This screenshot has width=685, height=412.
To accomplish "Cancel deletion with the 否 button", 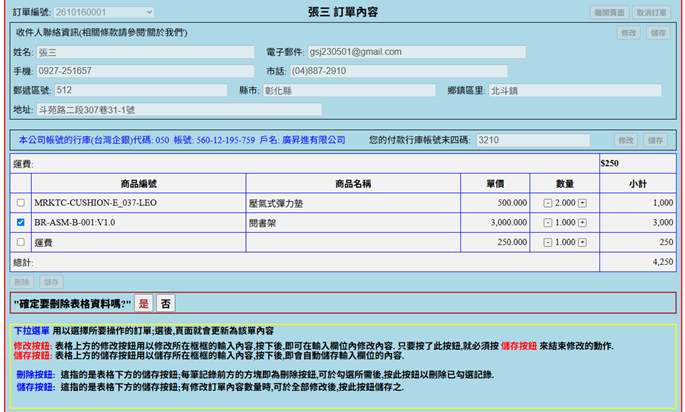I will pyautogui.click(x=166, y=304).
